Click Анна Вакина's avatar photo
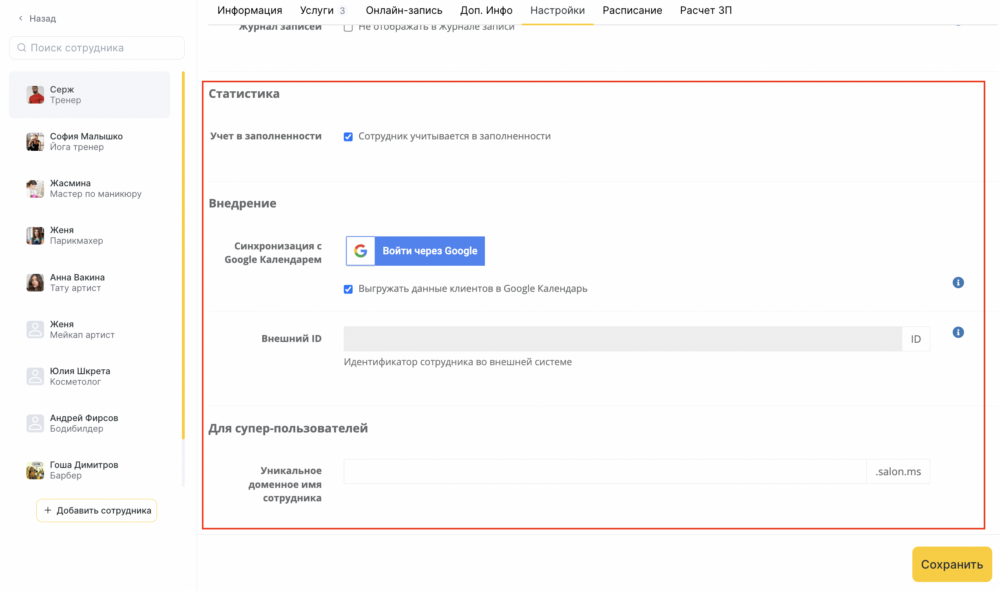The width and height of the screenshot is (1000, 591). coord(35,282)
